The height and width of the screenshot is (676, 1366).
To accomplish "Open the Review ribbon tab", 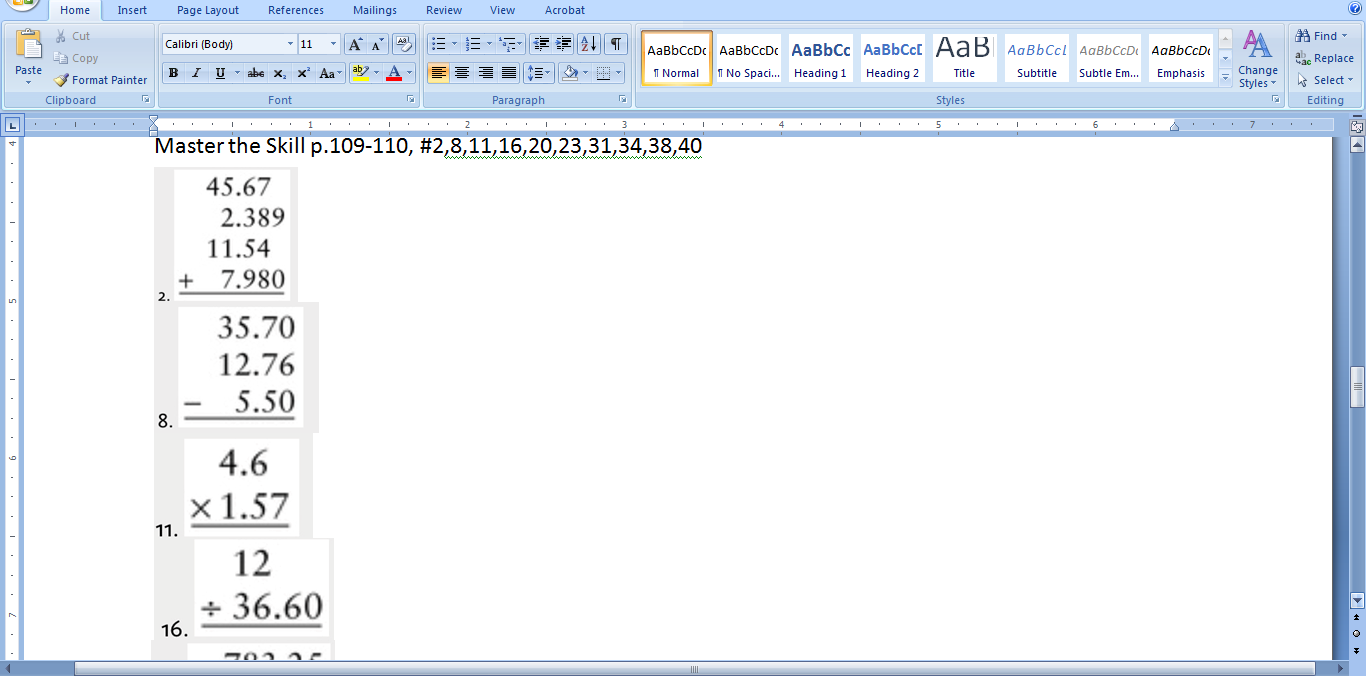I will coord(443,10).
